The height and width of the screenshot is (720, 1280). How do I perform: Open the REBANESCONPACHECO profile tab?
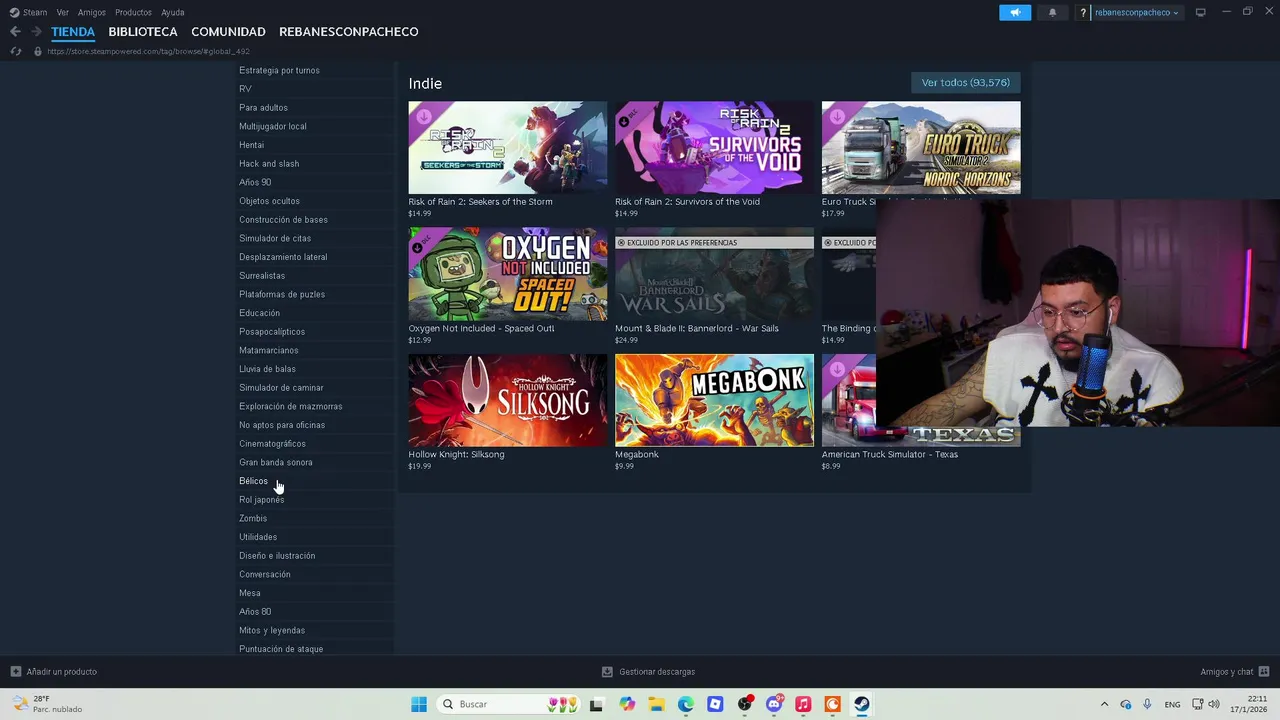point(349,32)
